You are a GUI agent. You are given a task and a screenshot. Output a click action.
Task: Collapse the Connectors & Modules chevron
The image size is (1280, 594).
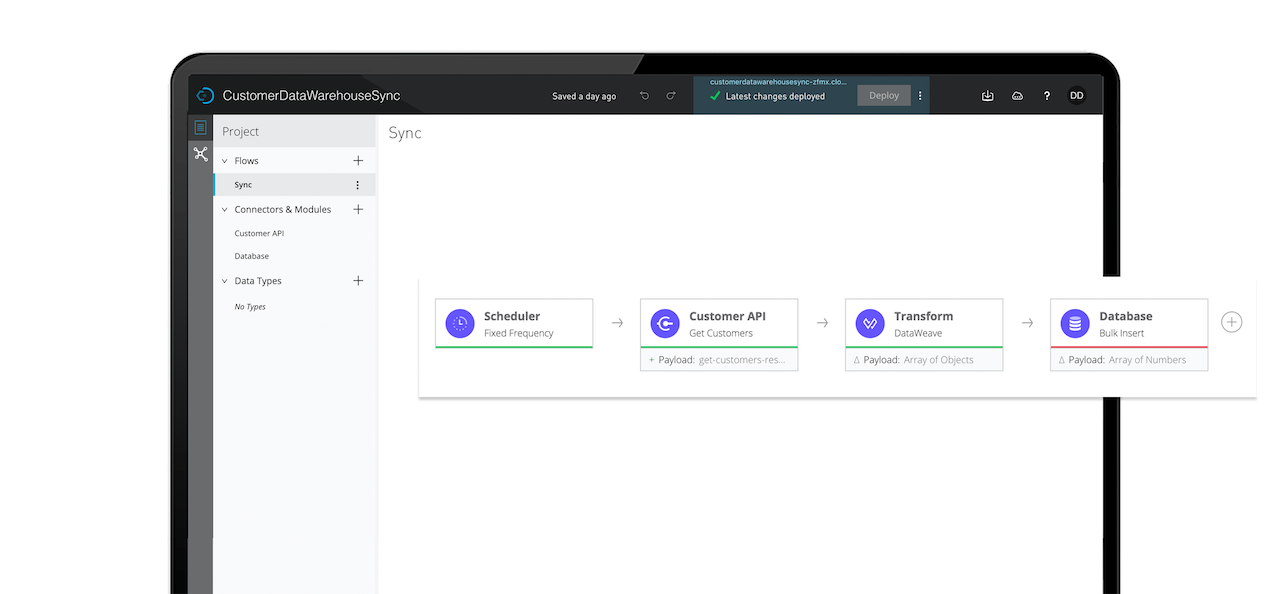coord(225,210)
